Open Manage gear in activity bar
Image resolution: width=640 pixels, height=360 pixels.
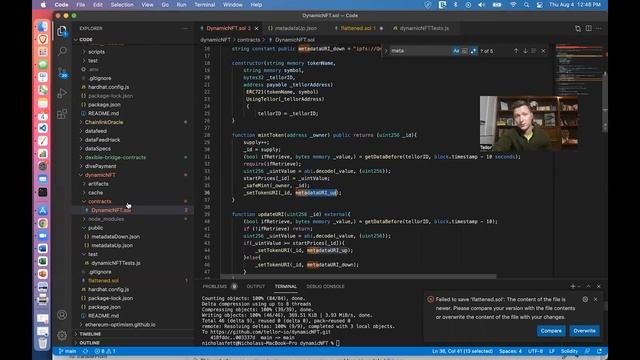62,335
